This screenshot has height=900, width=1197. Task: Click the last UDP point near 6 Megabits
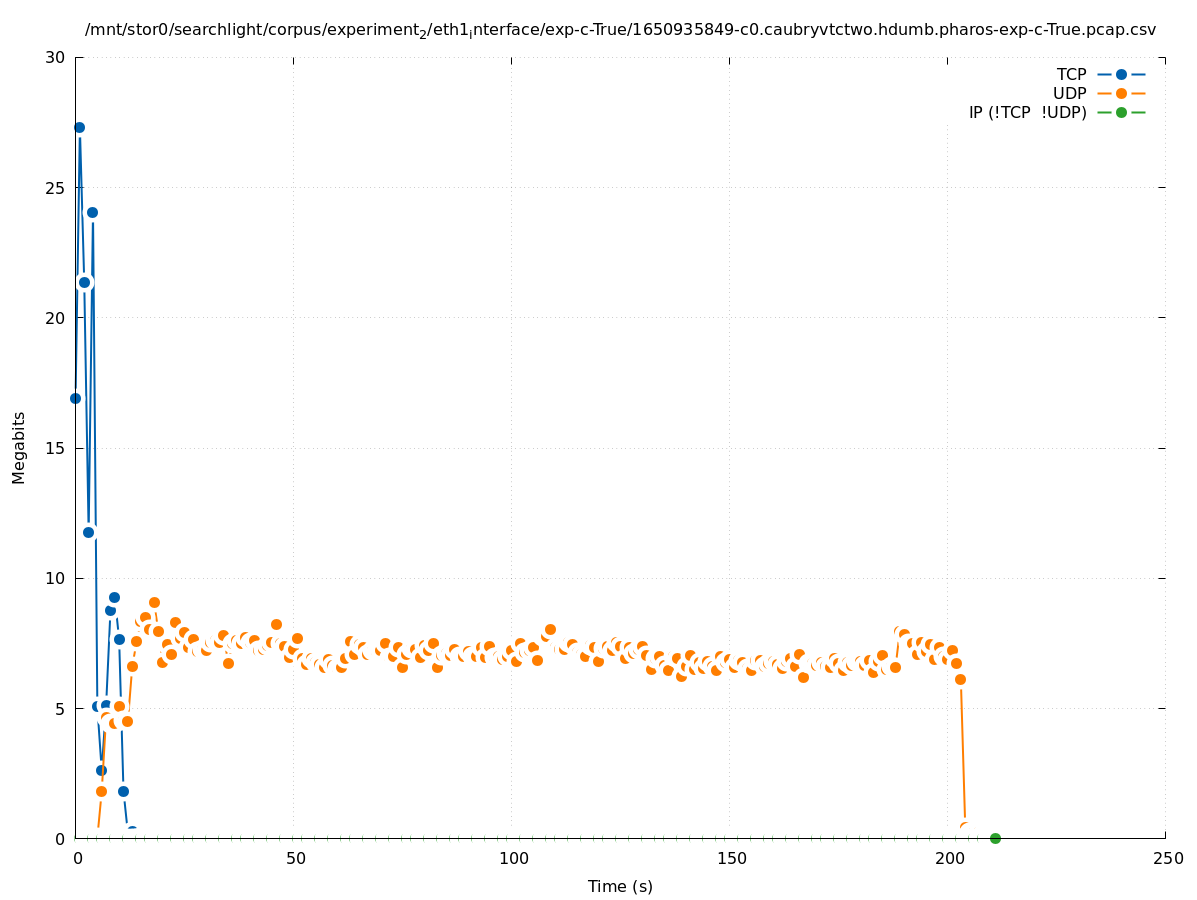(960, 679)
